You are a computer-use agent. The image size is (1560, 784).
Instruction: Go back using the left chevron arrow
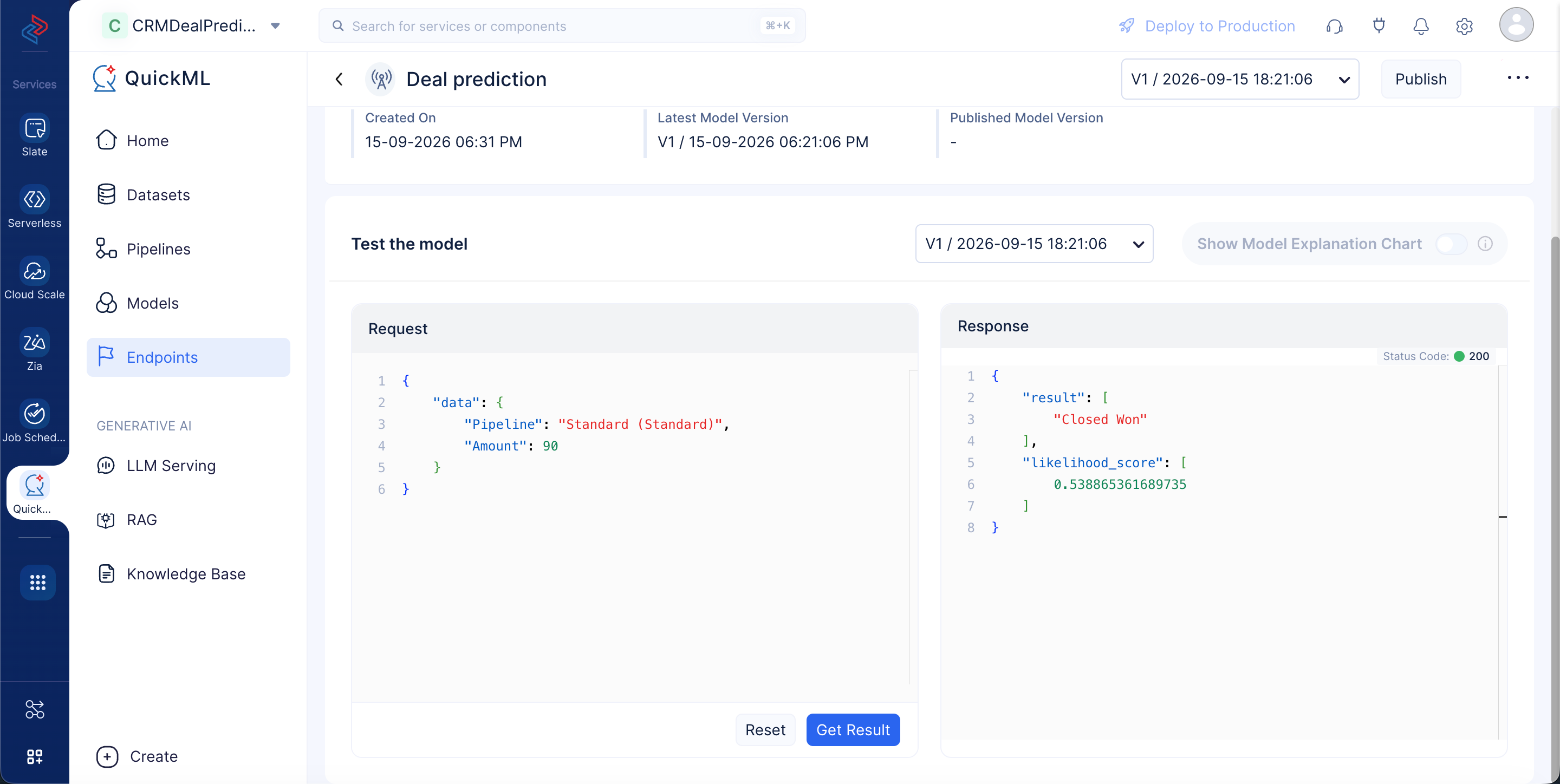coord(339,79)
